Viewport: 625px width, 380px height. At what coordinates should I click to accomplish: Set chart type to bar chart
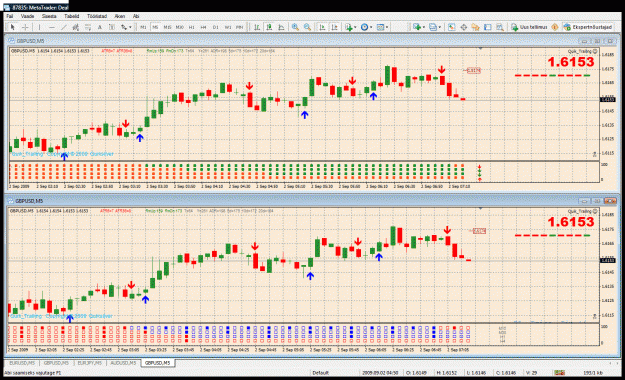click(257, 27)
